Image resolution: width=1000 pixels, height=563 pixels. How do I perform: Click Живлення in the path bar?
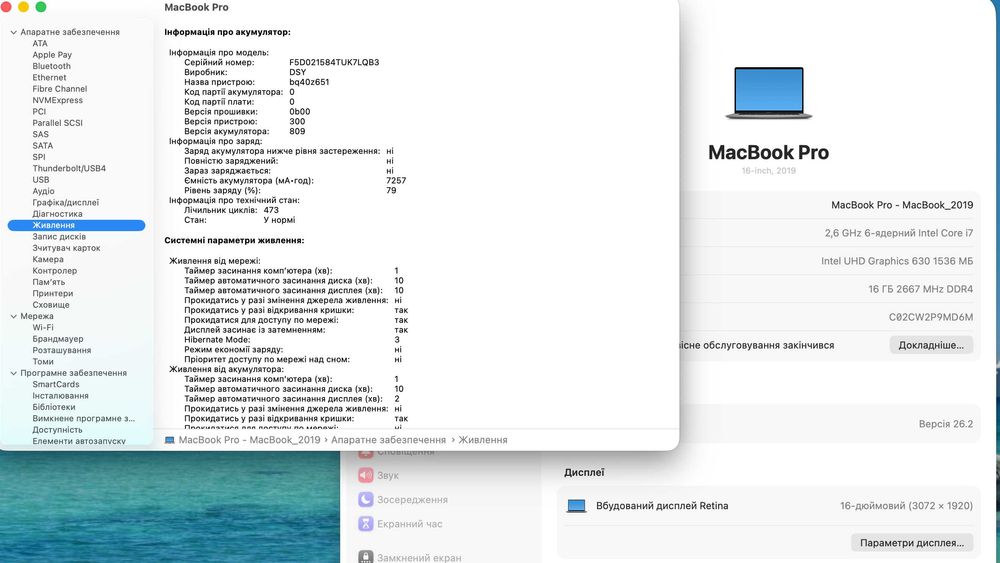(x=483, y=440)
